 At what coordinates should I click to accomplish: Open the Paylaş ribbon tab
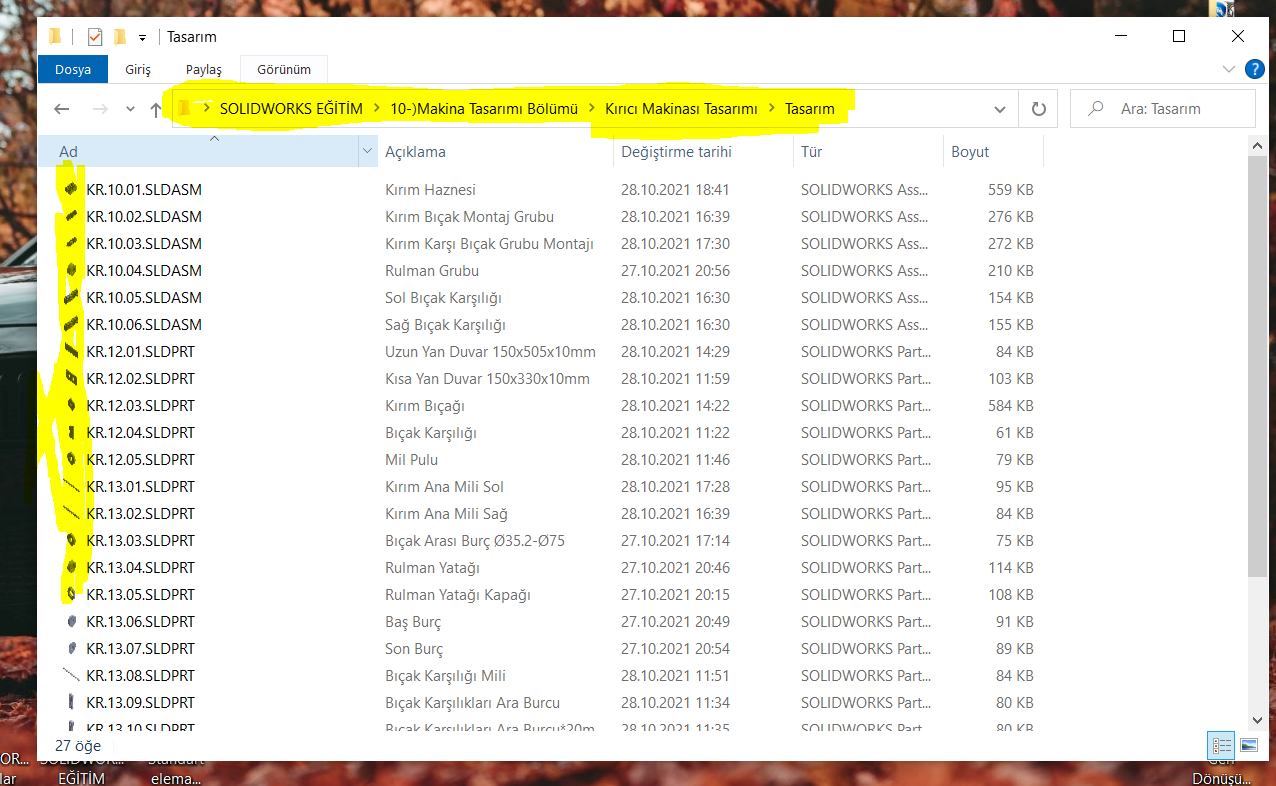point(204,70)
